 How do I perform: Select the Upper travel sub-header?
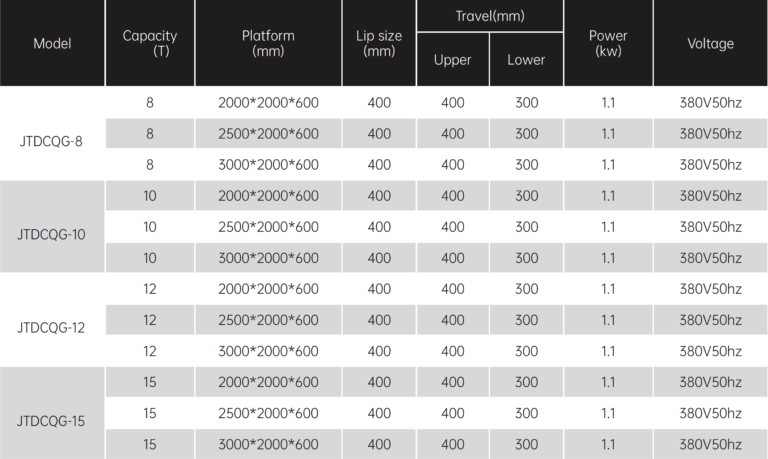click(452, 60)
